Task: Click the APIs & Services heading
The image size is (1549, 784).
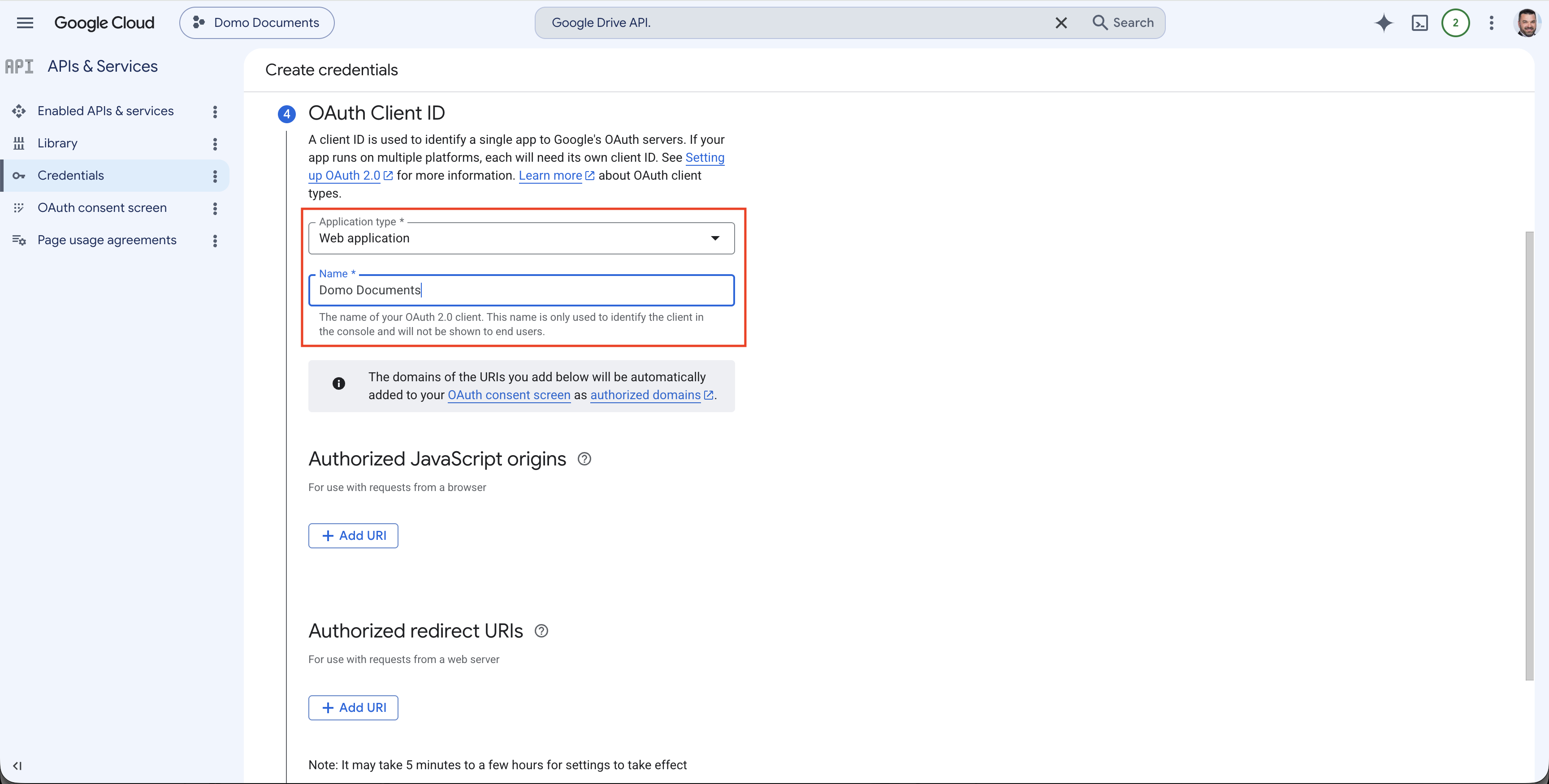Action: point(102,66)
